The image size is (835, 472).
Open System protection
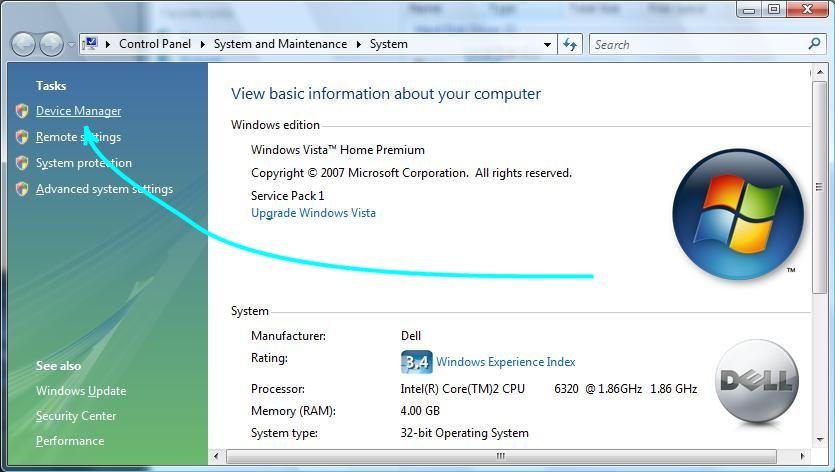coord(84,163)
